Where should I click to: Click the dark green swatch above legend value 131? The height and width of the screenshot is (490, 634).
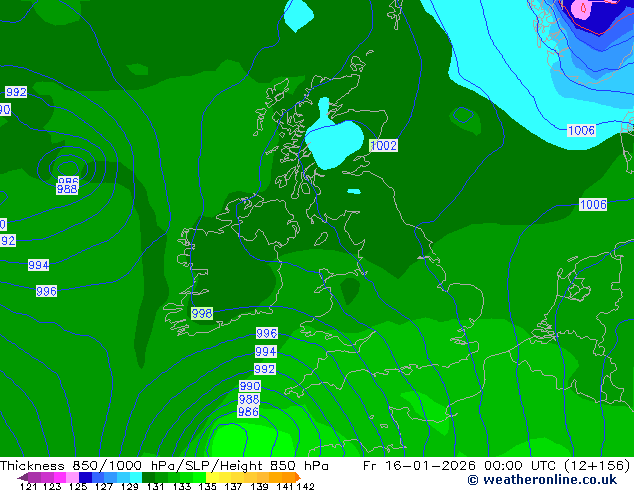[x=148, y=477]
